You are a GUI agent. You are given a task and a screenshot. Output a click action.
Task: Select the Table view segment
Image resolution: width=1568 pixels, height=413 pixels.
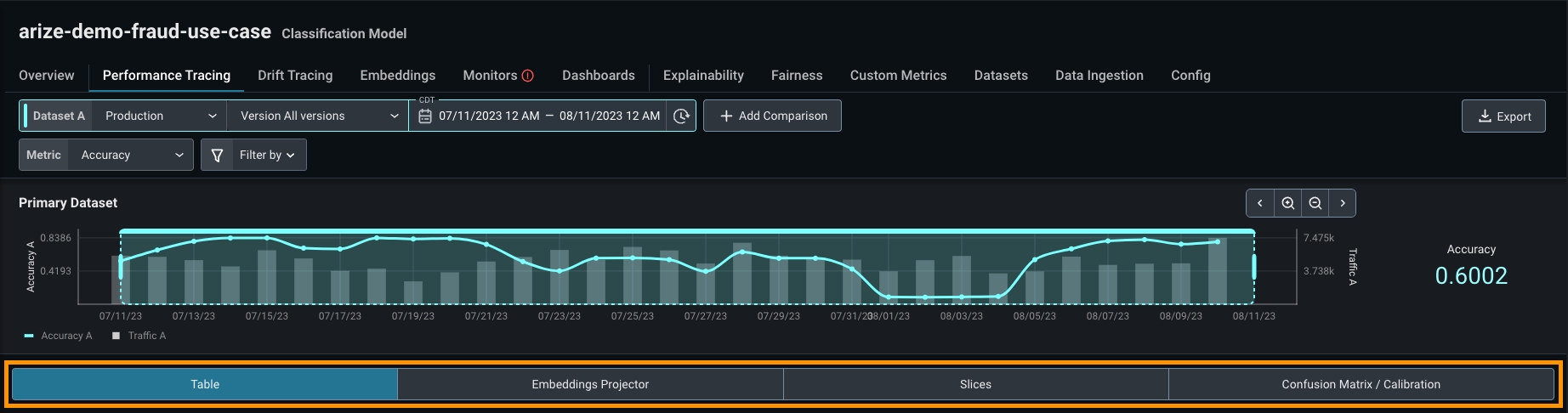click(205, 384)
